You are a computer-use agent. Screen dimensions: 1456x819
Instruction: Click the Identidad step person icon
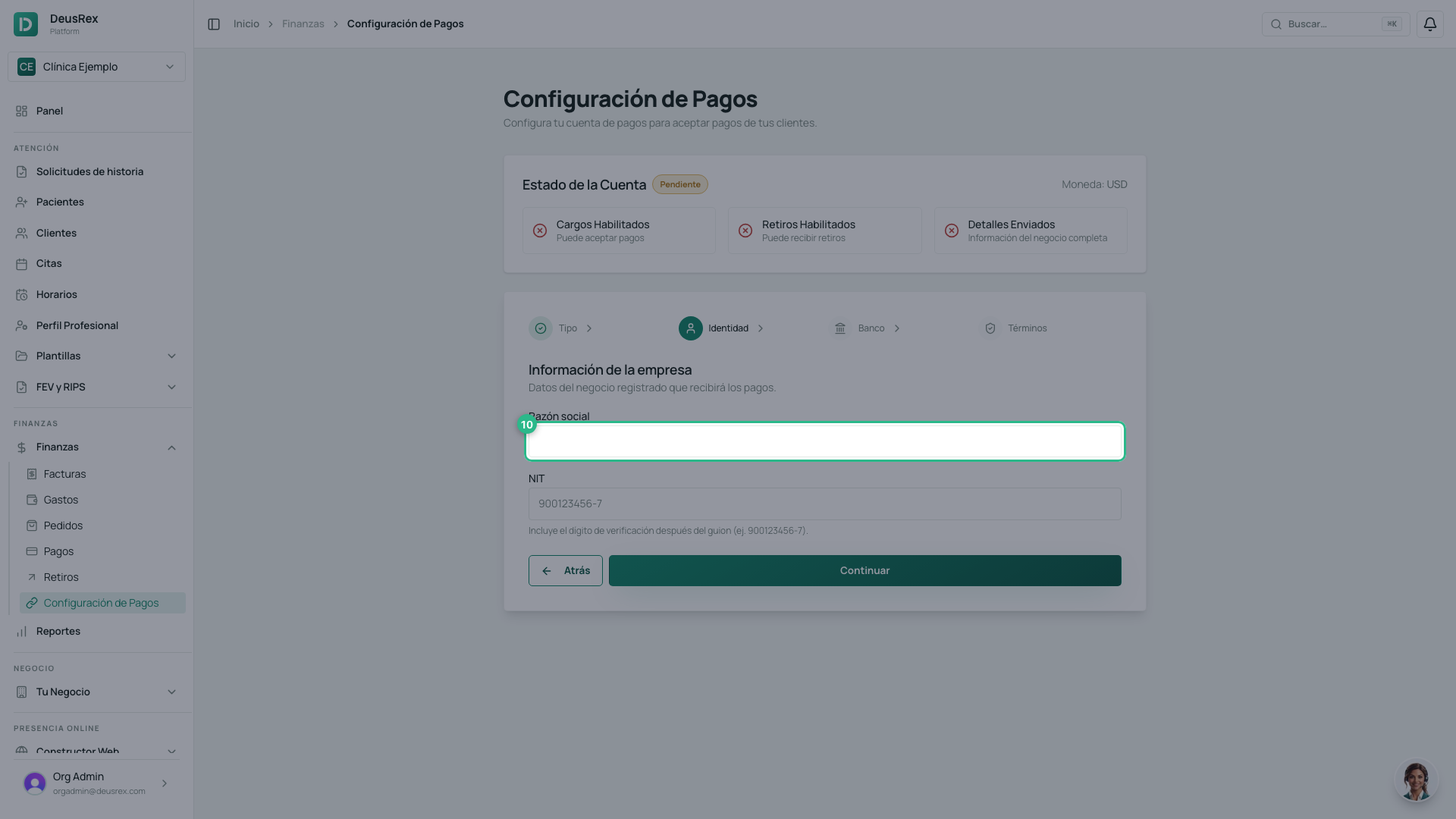[690, 328]
